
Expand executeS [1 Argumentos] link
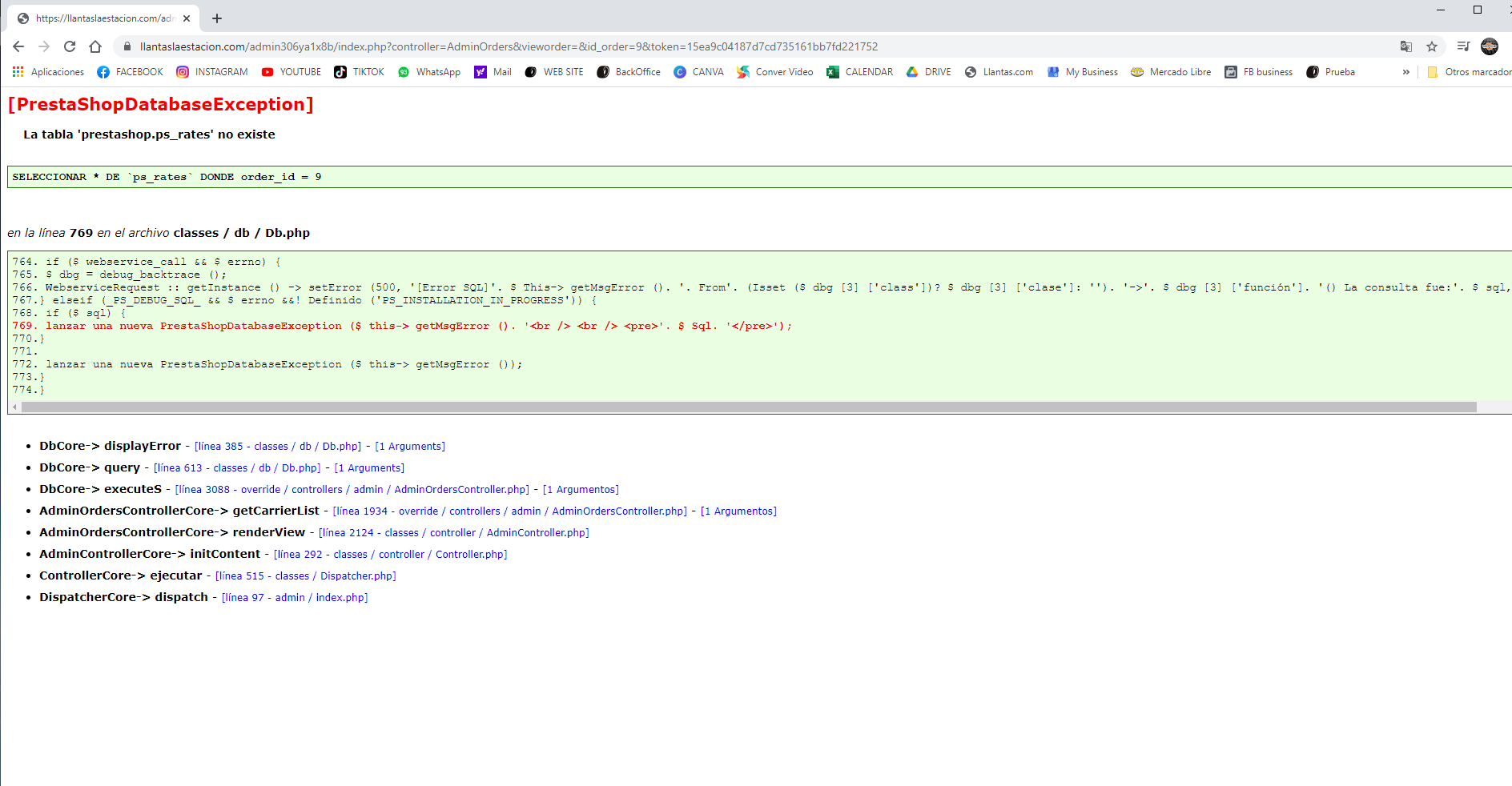[x=581, y=490]
